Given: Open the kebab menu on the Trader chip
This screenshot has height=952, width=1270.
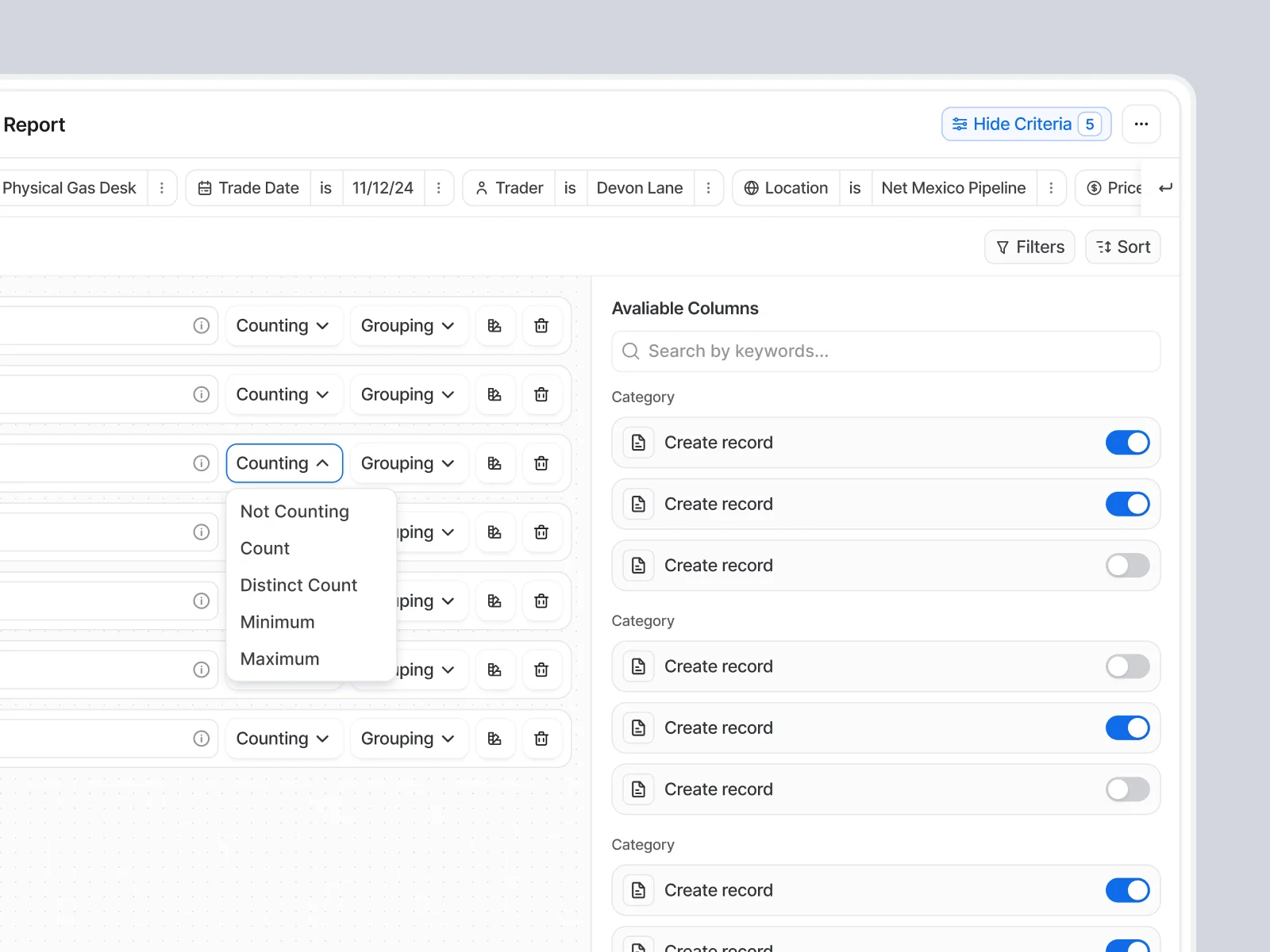Looking at the screenshot, I should (709, 188).
